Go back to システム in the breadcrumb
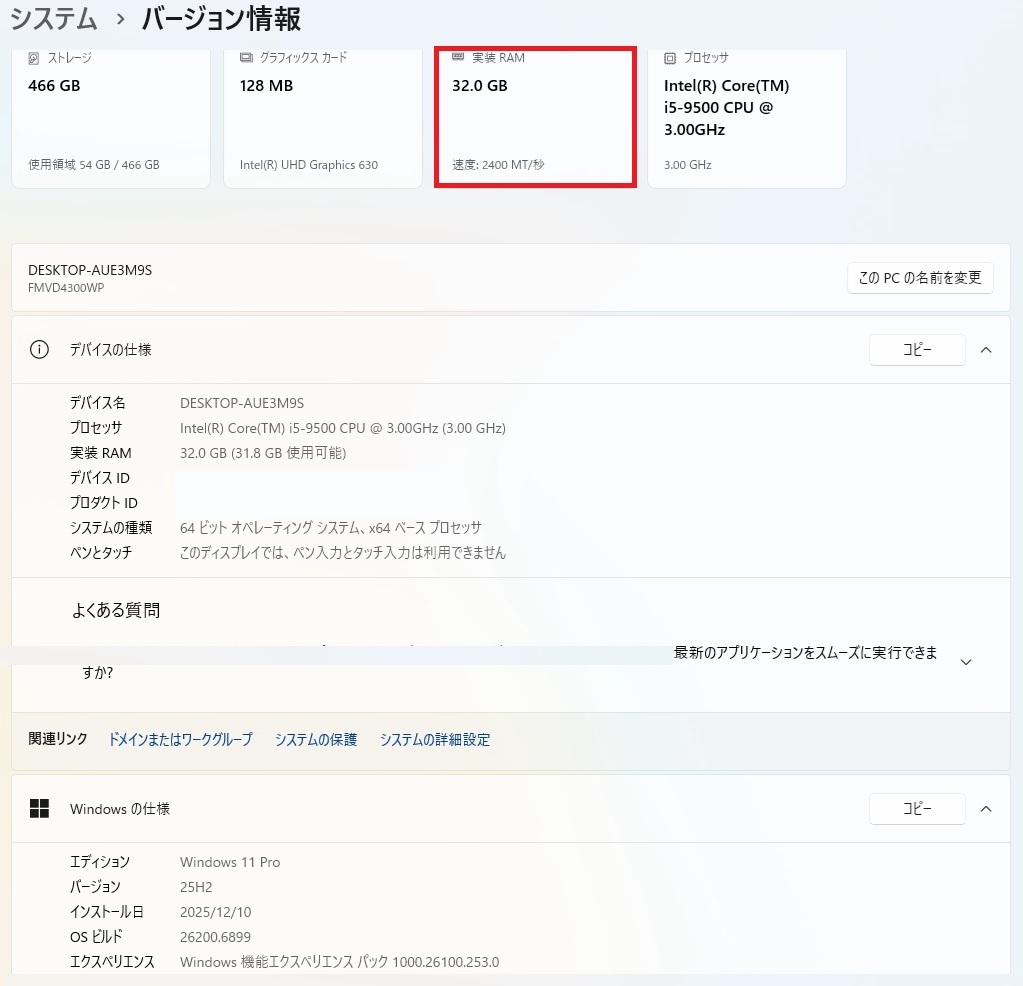 pyautogui.click(x=54, y=19)
